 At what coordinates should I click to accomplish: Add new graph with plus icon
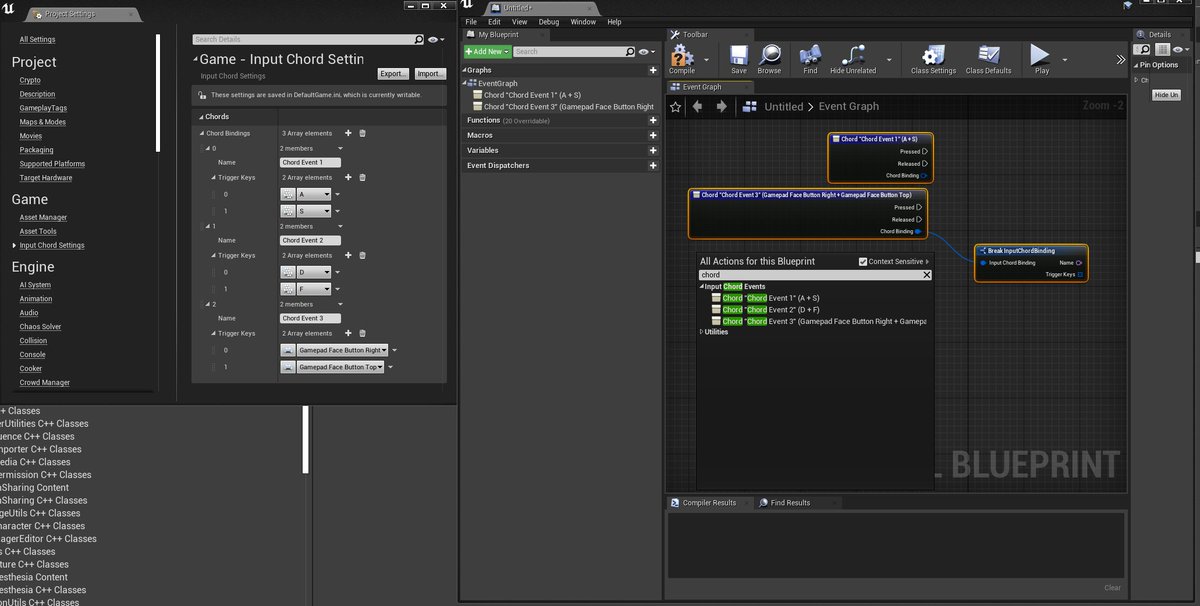[653, 71]
